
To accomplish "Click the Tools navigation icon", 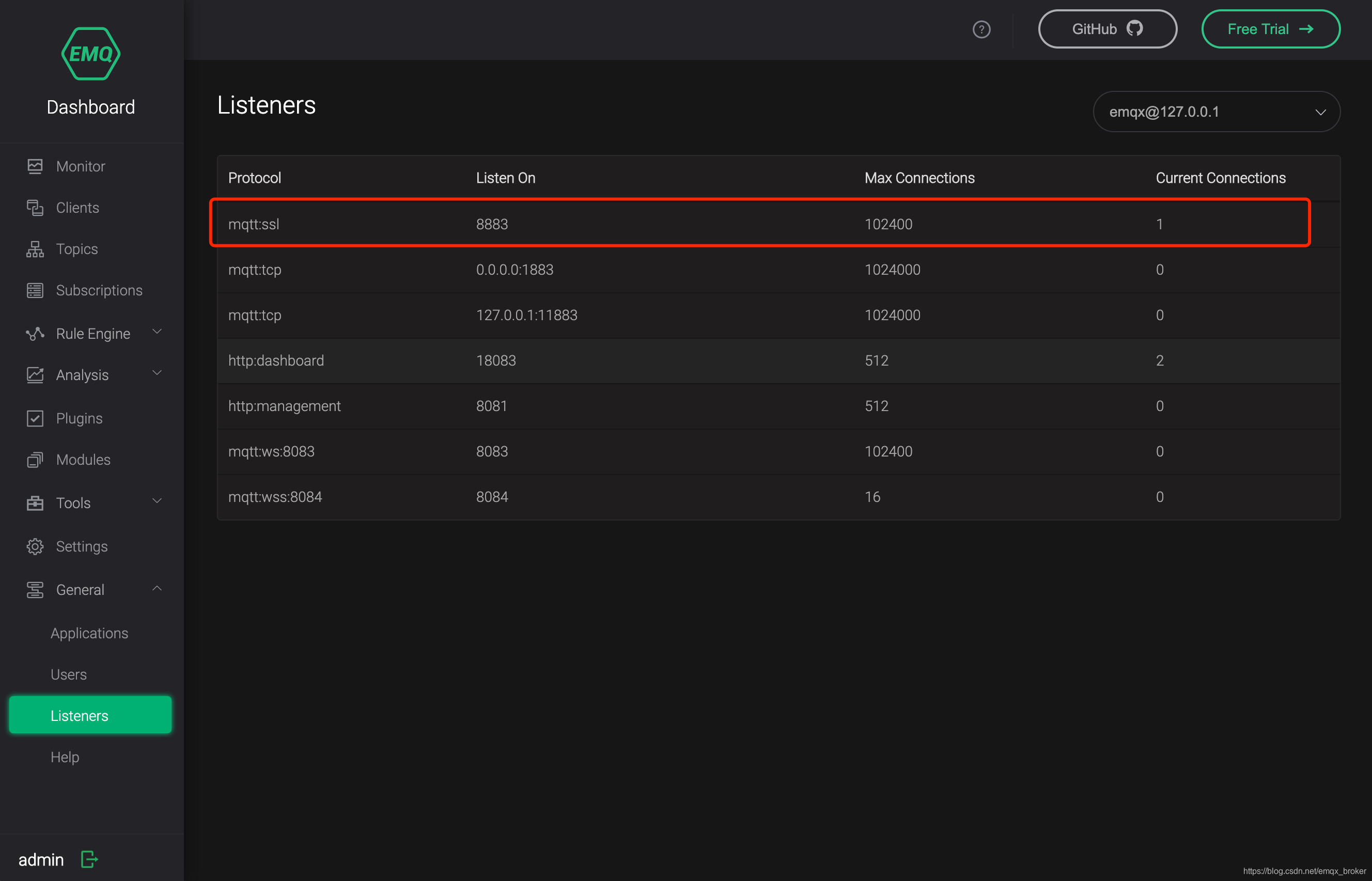I will [35, 503].
